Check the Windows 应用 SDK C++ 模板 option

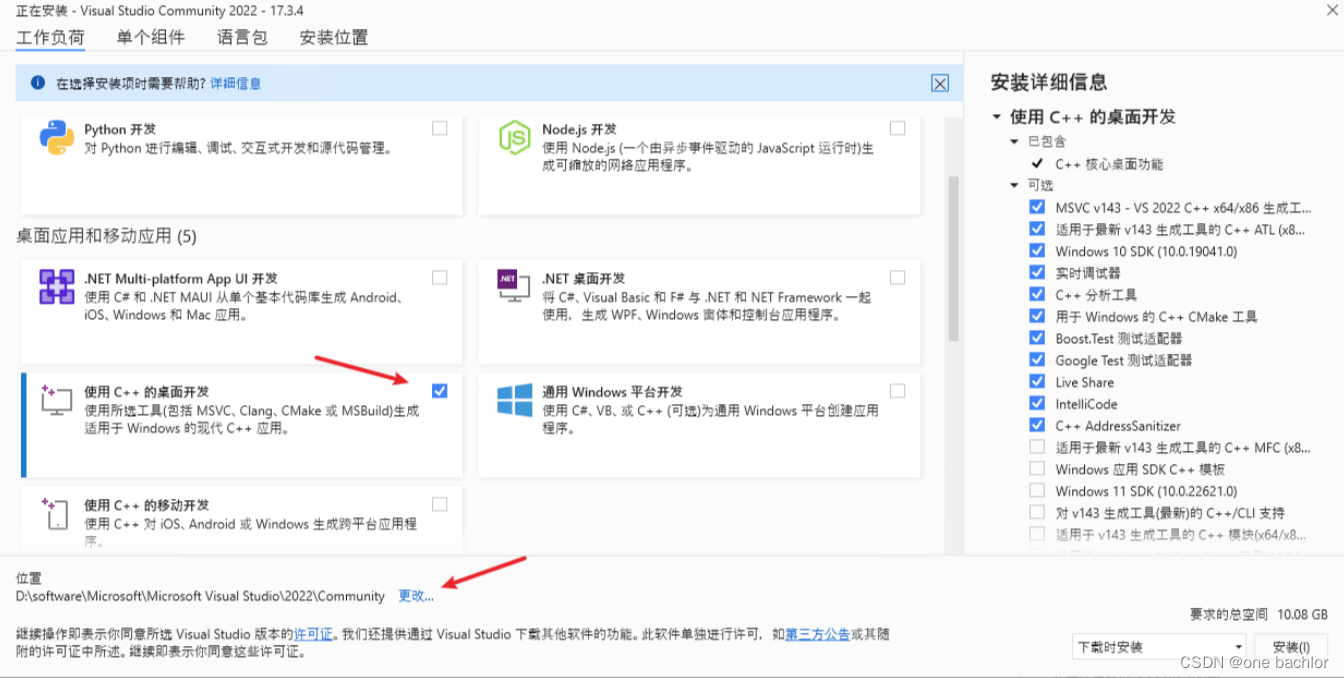click(x=1037, y=469)
